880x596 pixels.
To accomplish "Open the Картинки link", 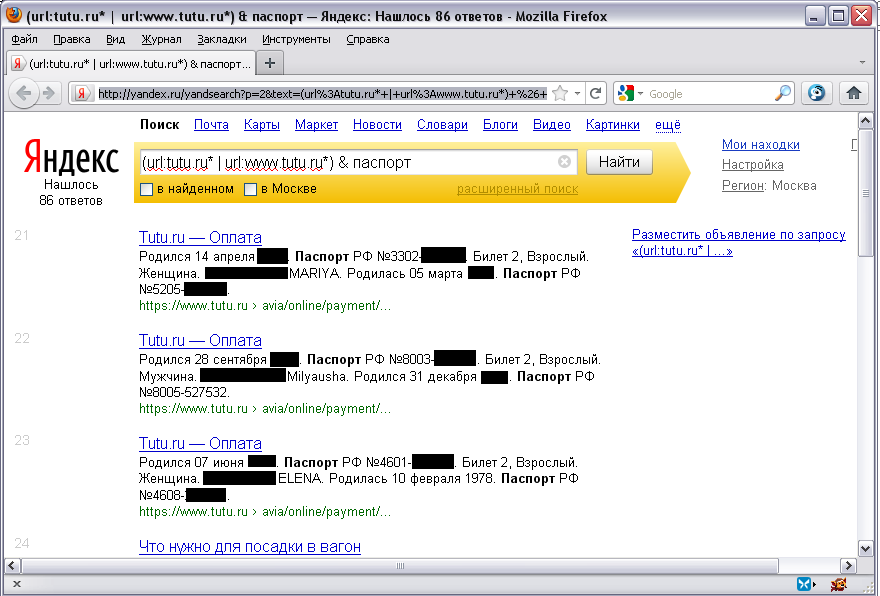I will point(613,125).
